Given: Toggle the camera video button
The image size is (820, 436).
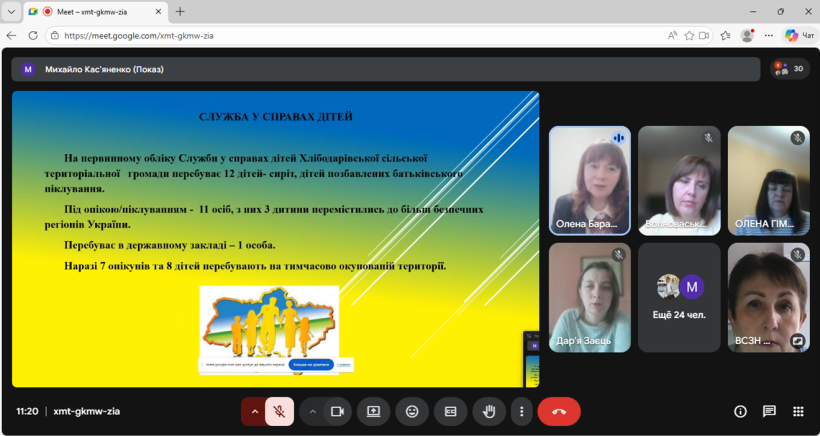Looking at the screenshot, I should click(x=337, y=411).
